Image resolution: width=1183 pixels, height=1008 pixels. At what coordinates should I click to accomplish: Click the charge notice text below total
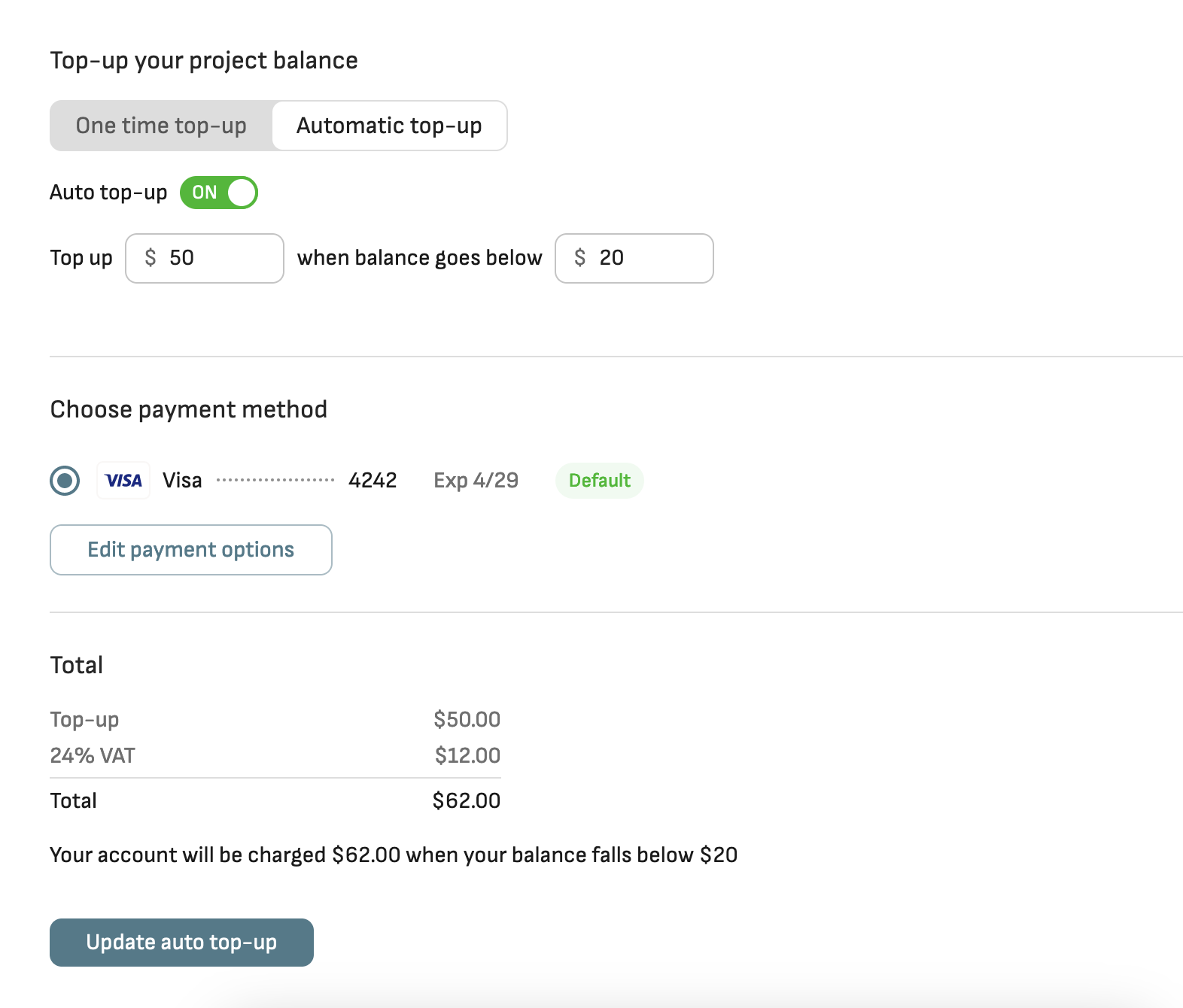394,855
